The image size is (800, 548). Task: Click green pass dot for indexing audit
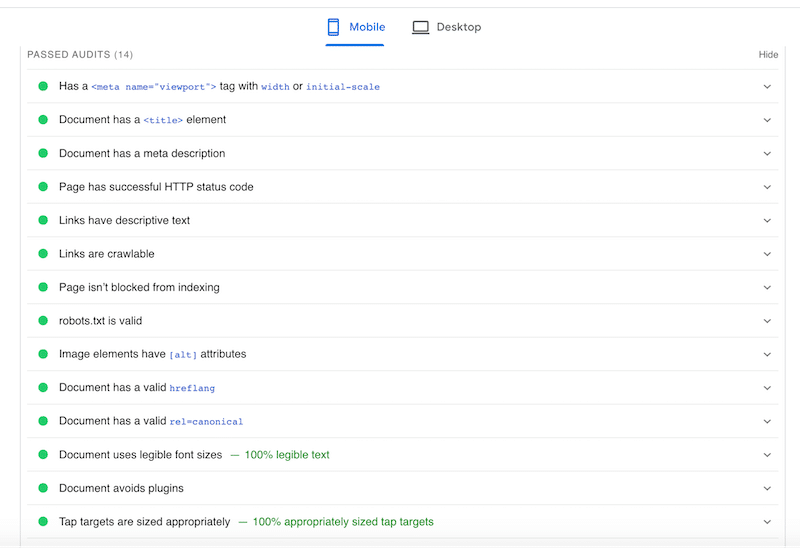[43, 287]
